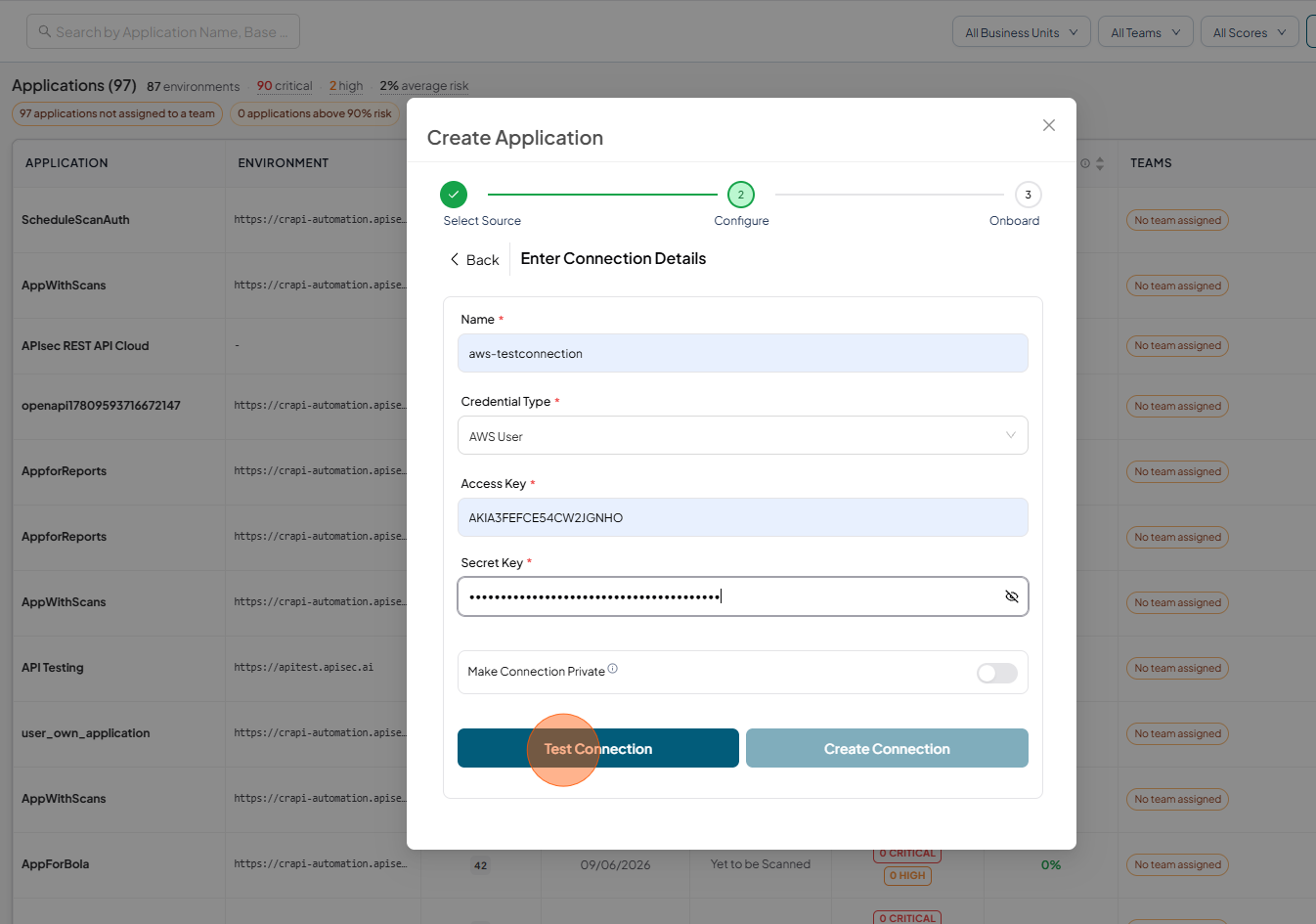Viewport: 1316px width, 924px height.
Task: Click the 0 applications above 90% risk chip
Action: (315, 113)
